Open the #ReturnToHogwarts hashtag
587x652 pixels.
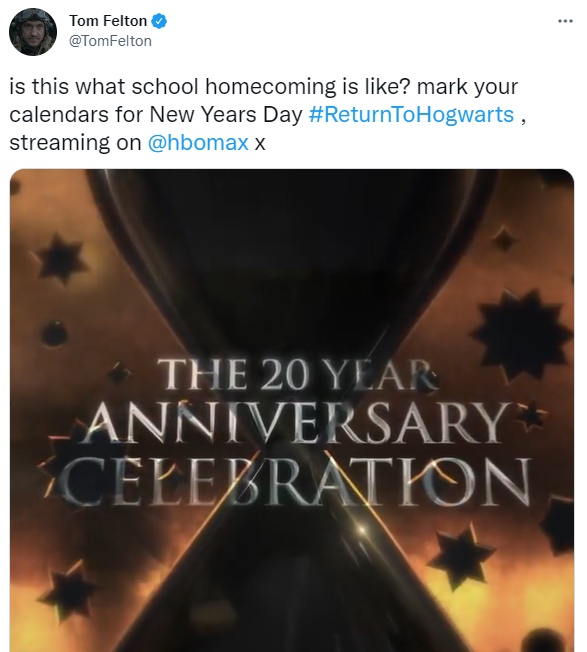click(411, 114)
